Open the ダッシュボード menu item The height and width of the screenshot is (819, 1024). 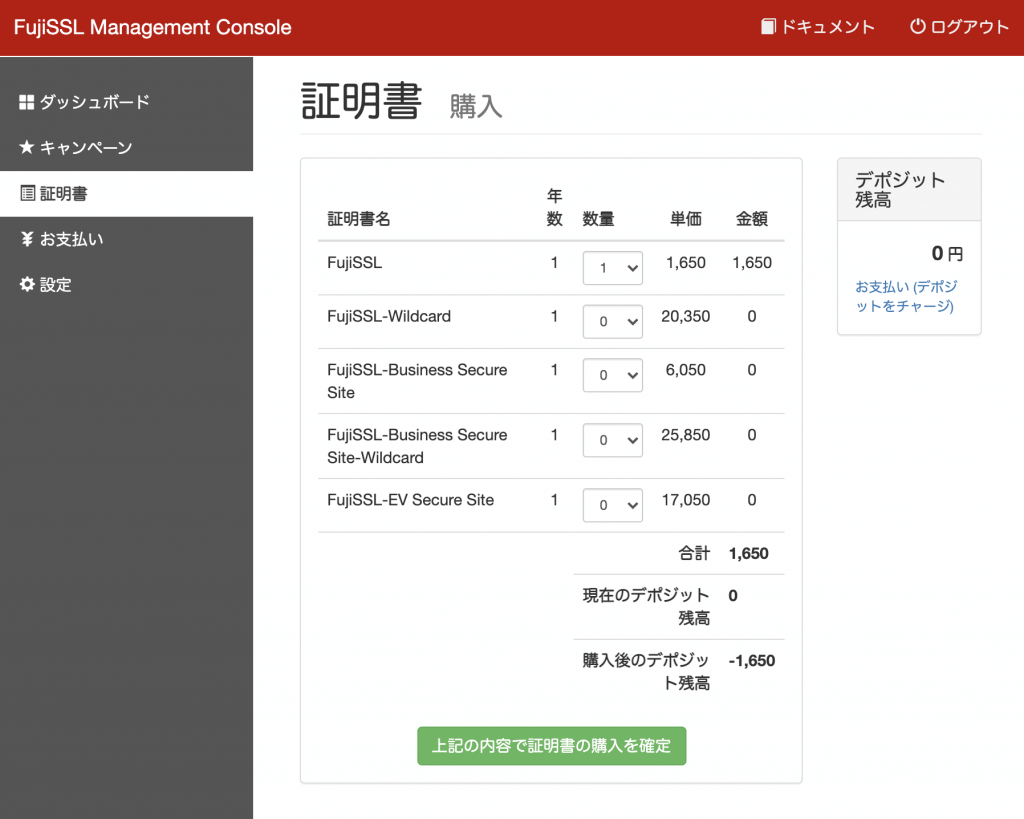(x=127, y=103)
